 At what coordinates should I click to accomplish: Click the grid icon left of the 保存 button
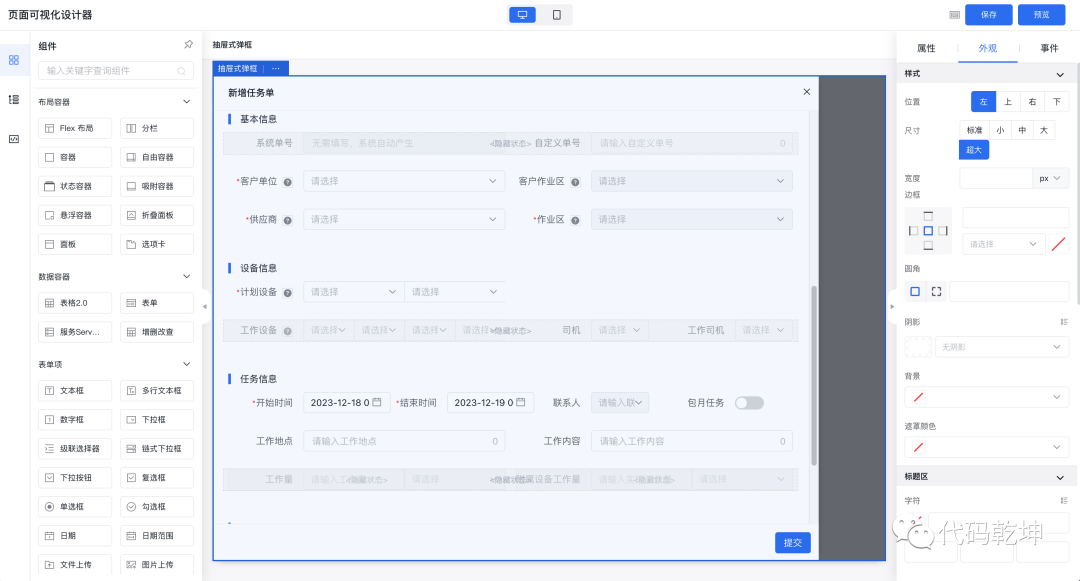956,14
